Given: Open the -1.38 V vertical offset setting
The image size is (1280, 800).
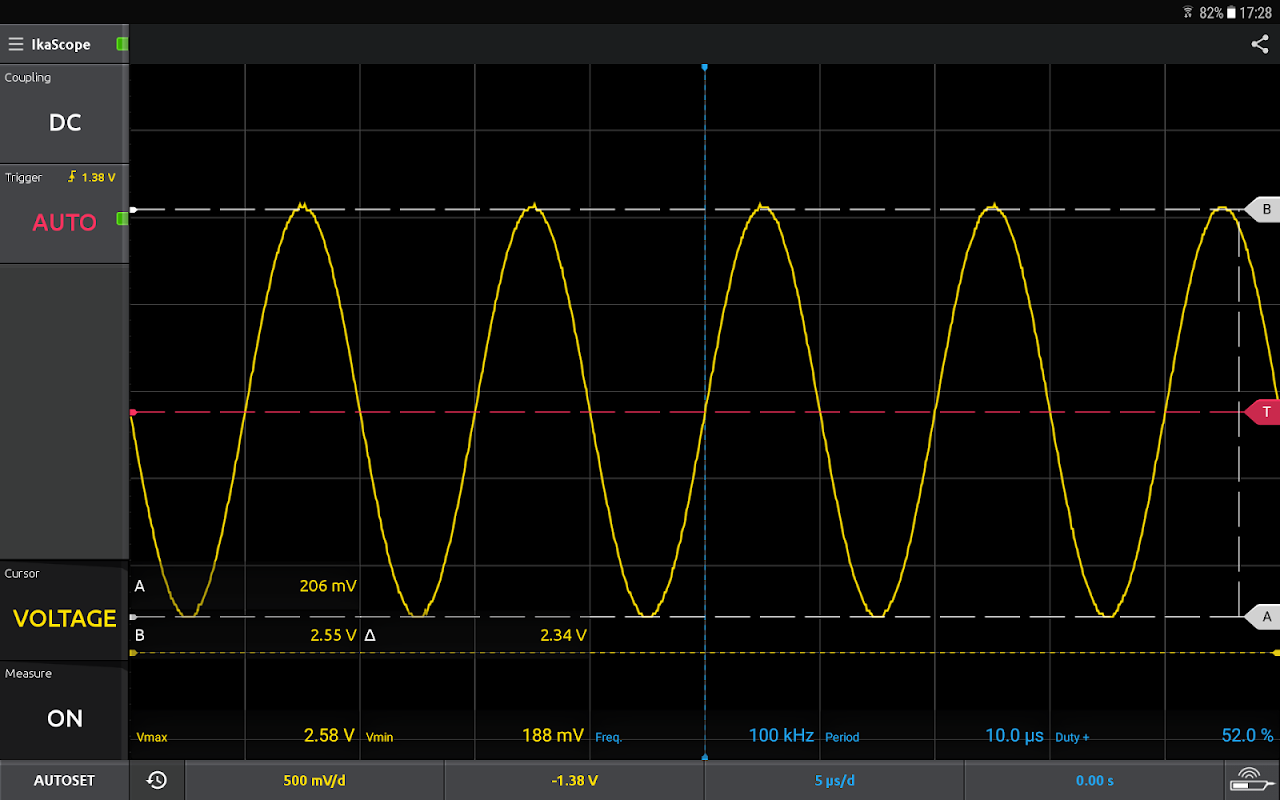Looking at the screenshot, I should click(x=574, y=780).
